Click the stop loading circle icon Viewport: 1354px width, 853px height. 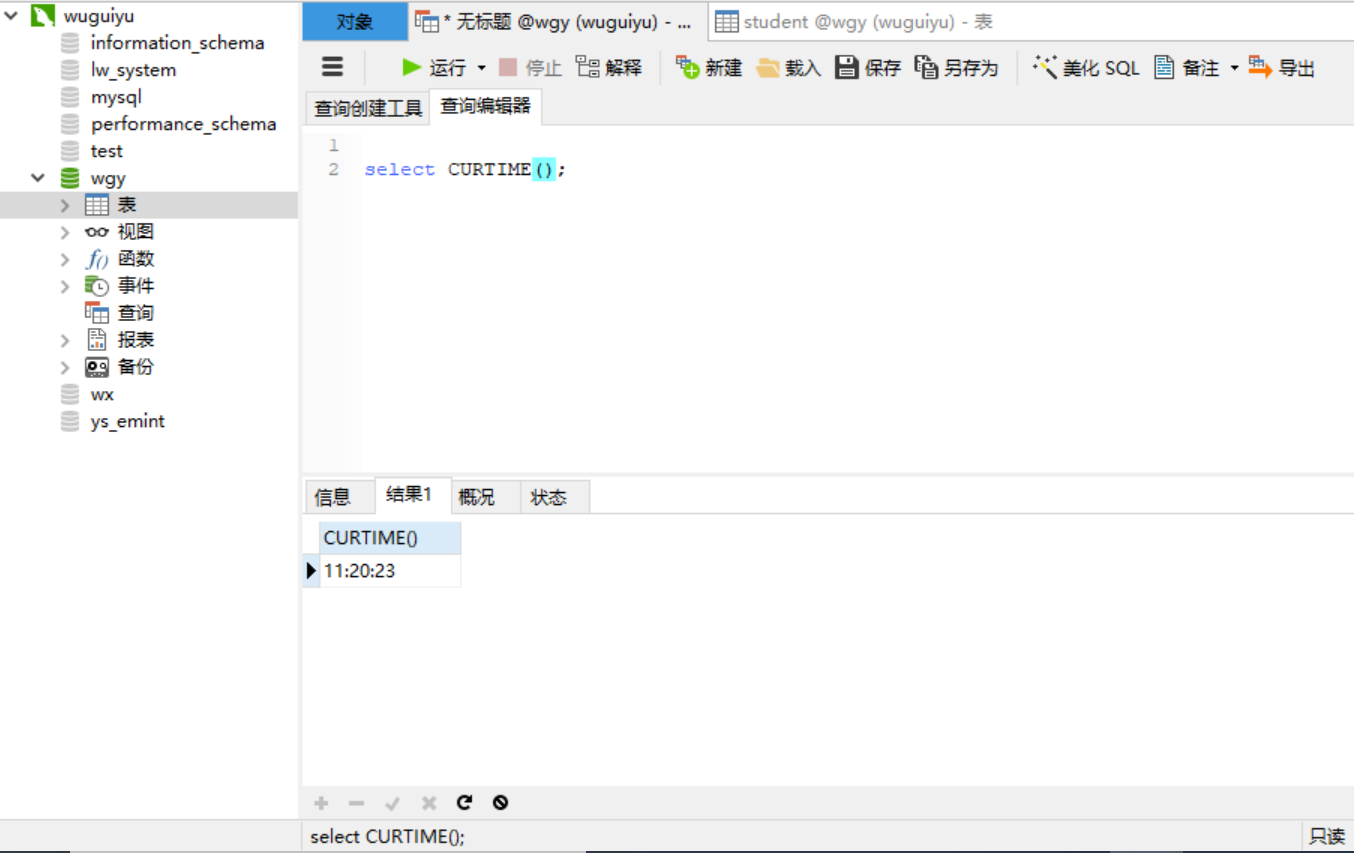(500, 802)
